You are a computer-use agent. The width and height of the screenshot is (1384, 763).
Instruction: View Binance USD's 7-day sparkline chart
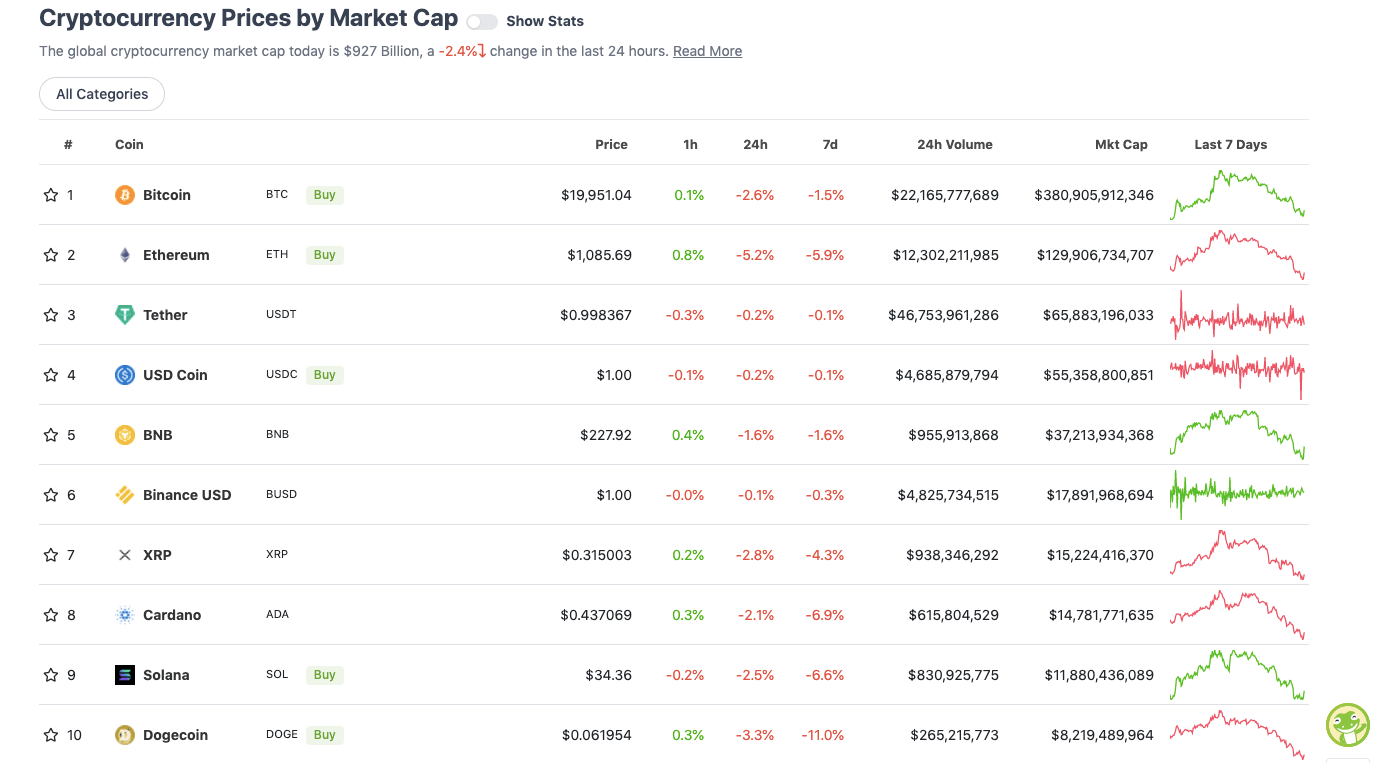tap(1237, 493)
